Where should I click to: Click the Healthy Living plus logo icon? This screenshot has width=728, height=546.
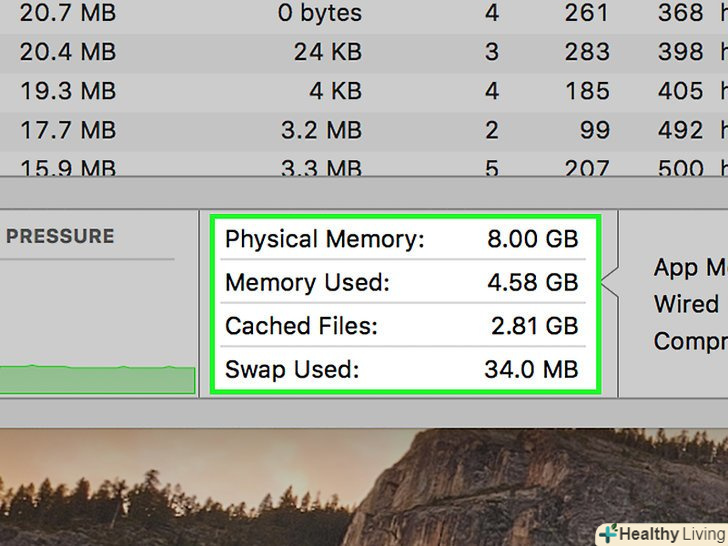[x=608, y=534]
